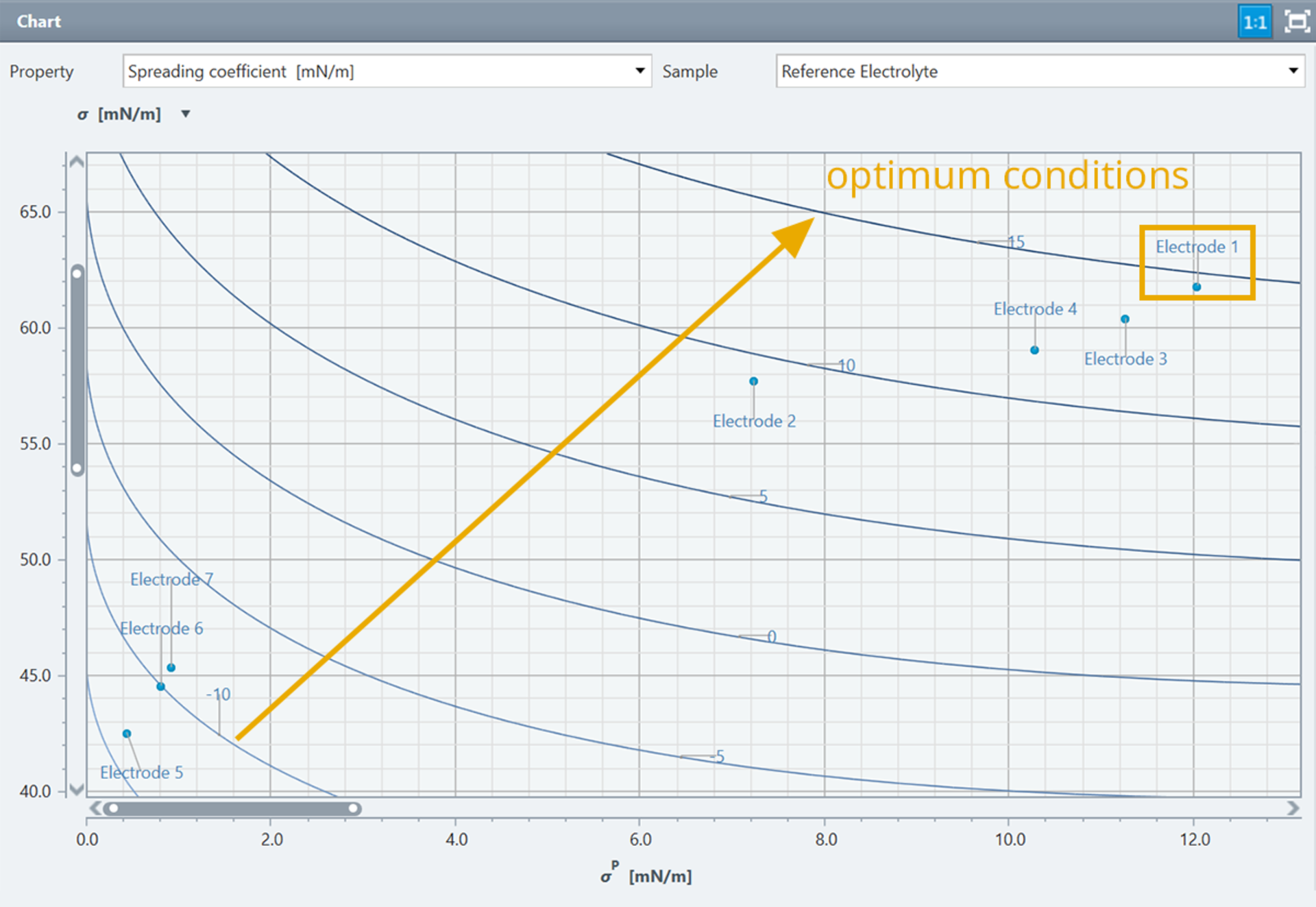The image size is (1316, 907).
Task: Click the fit-to-view fullscreen icon
Action: tap(1296, 22)
